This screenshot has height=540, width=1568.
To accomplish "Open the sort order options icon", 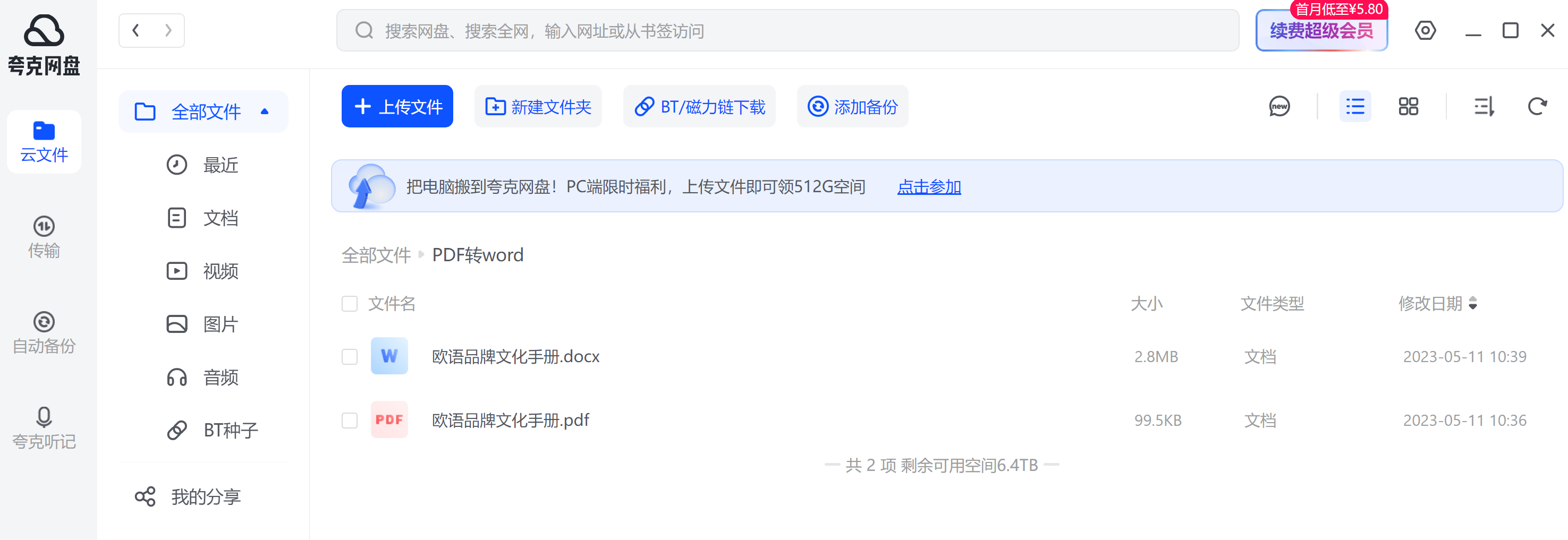I will tap(1484, 107).
